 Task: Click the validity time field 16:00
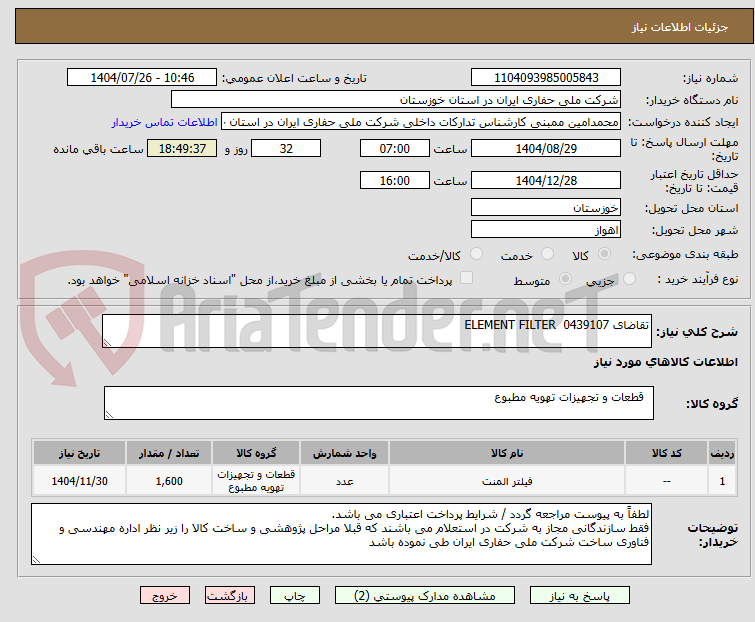[x=395, y=181]
